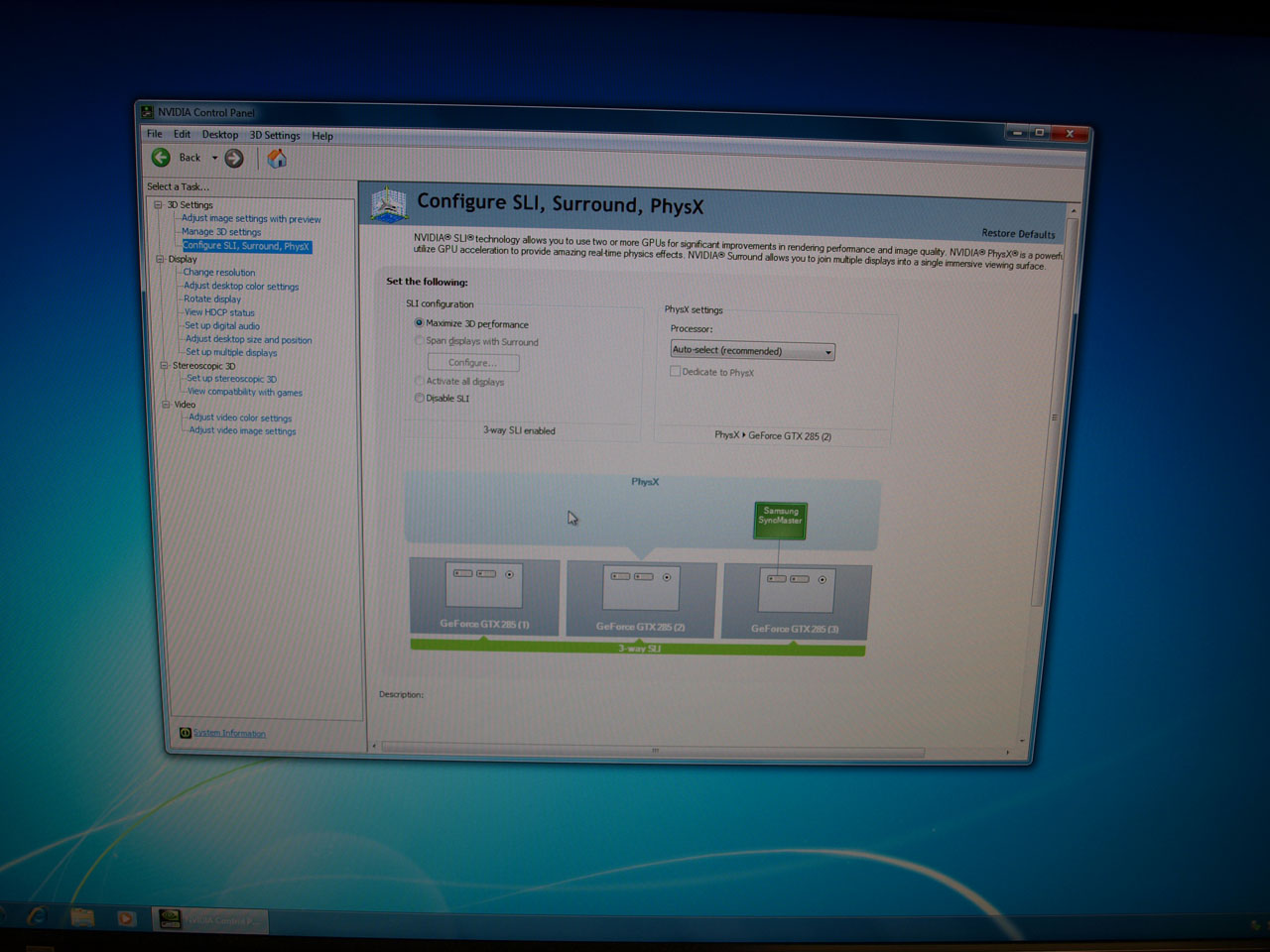The width and height of the screenshot is (1270, 952).
Task: Select Activate all displays radio button
Action: pos(419,381)
